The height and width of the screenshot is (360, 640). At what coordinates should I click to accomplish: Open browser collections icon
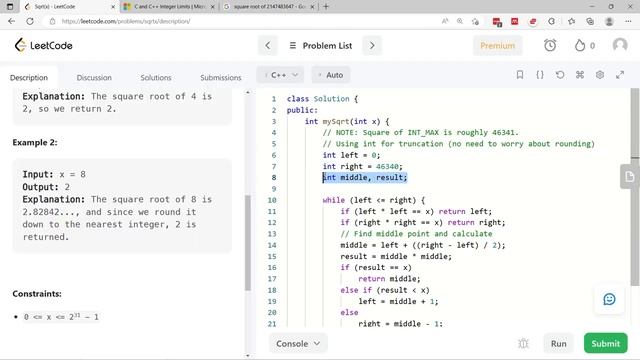click(x=590, y=21)
